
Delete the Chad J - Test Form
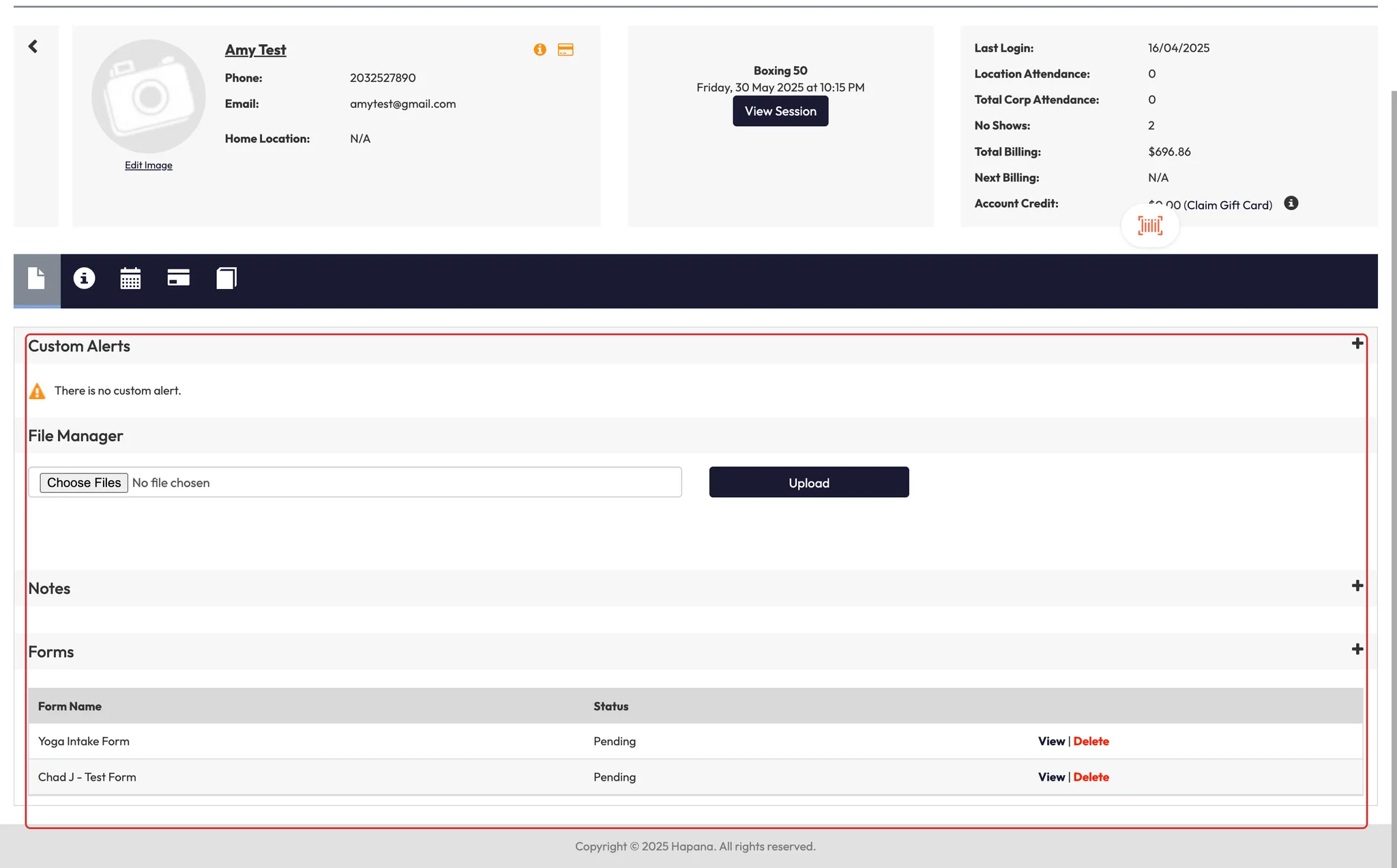coord(1091,777)
